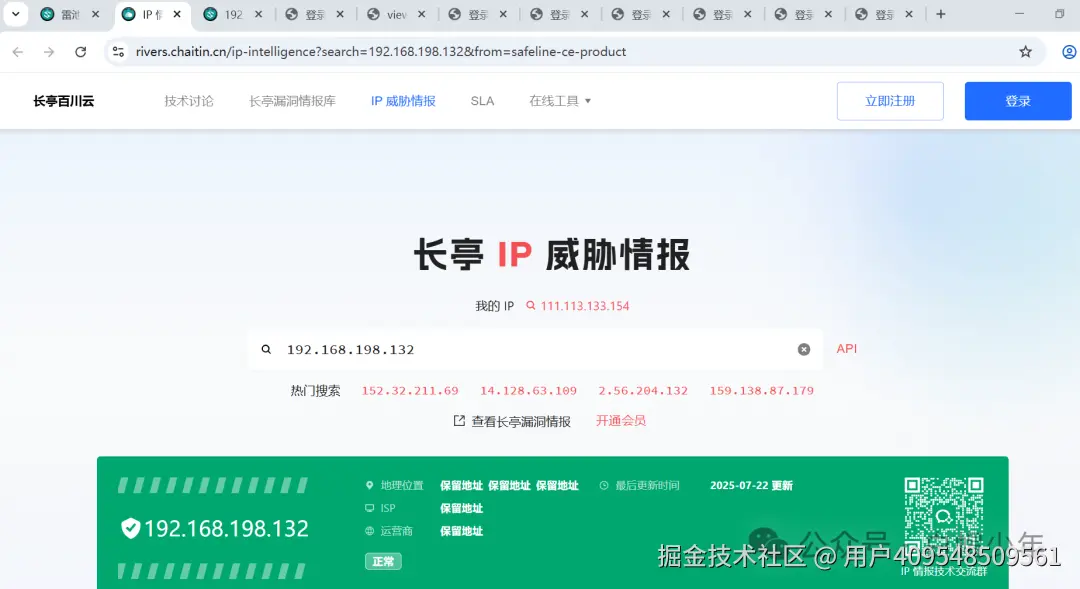Image resolution: width=1080 pixels, height=589 pixels.
Task: Search hot IP 152.32.211.69
Action: (410, 391)
